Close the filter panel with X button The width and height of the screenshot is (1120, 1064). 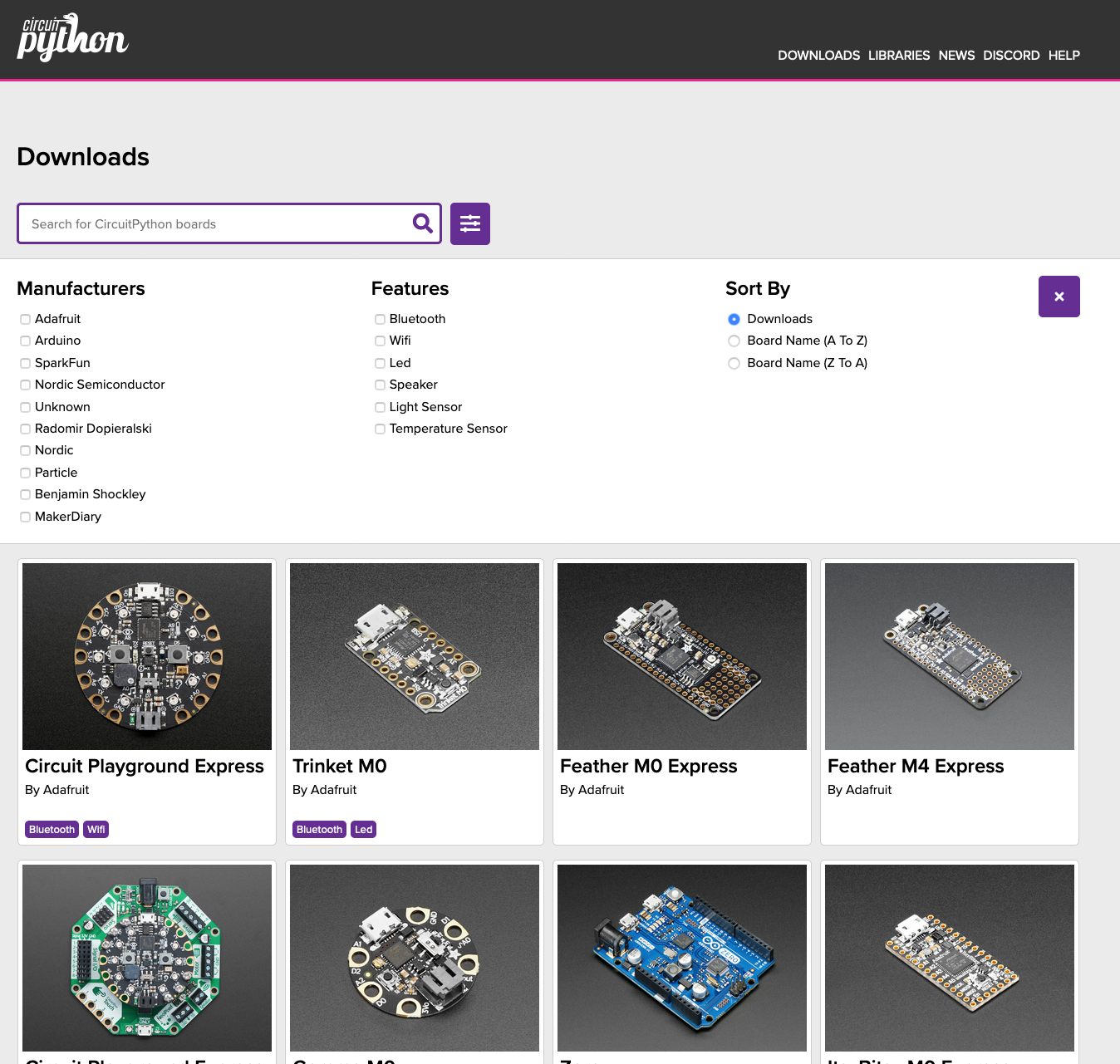1059,297
